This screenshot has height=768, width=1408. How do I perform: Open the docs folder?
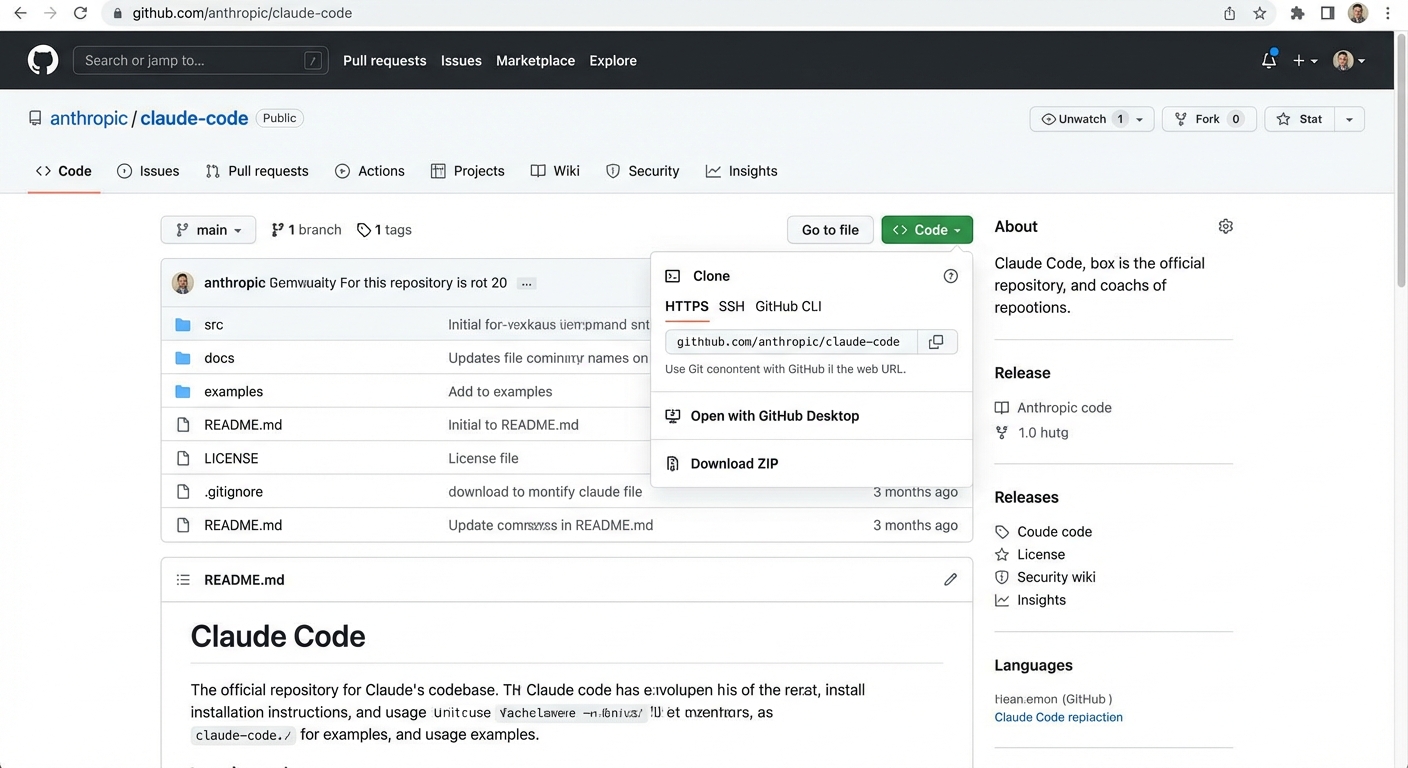coord(219,358)
